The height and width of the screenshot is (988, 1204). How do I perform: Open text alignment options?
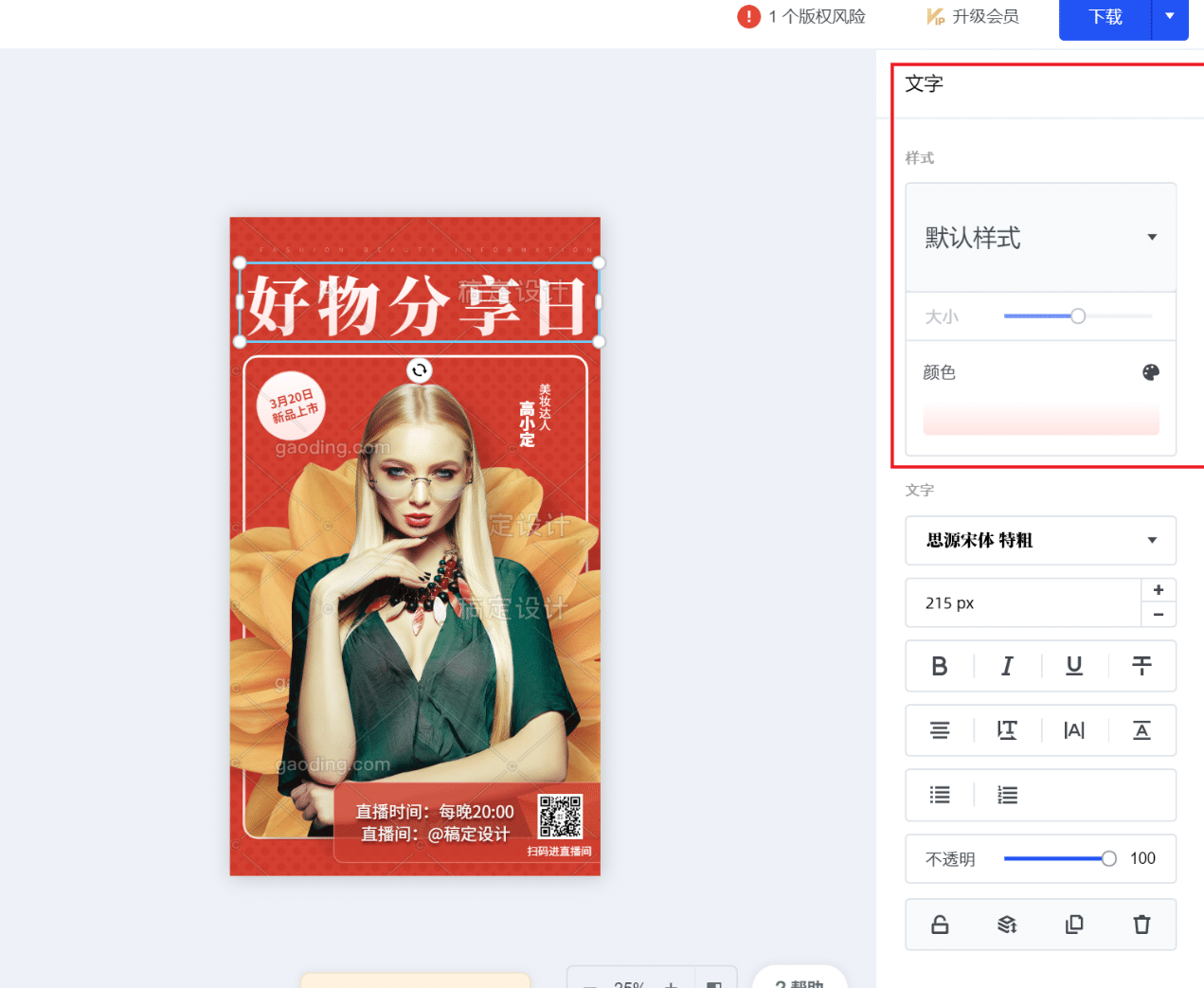(939, 730)
